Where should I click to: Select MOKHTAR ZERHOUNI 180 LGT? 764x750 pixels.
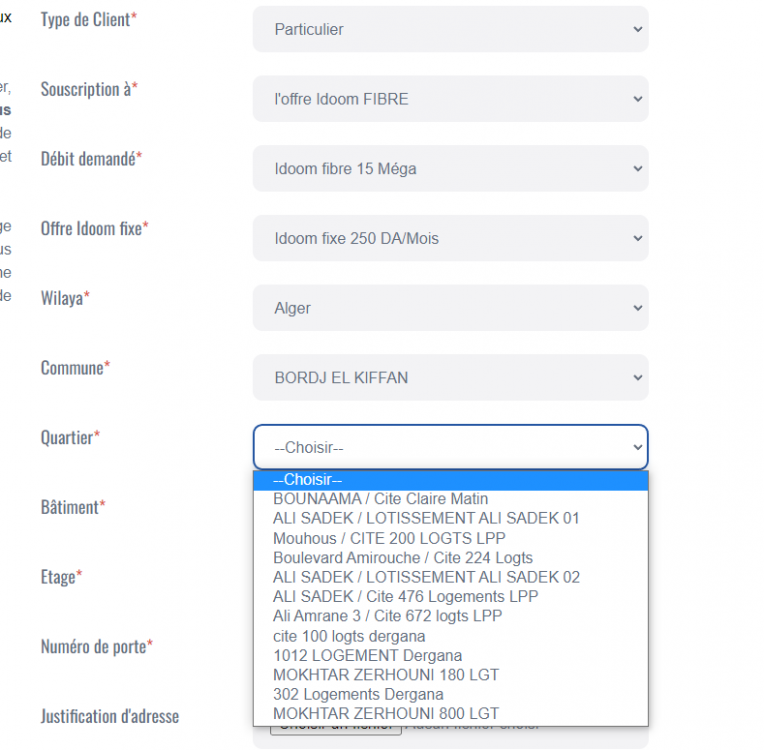coord(450,675)
